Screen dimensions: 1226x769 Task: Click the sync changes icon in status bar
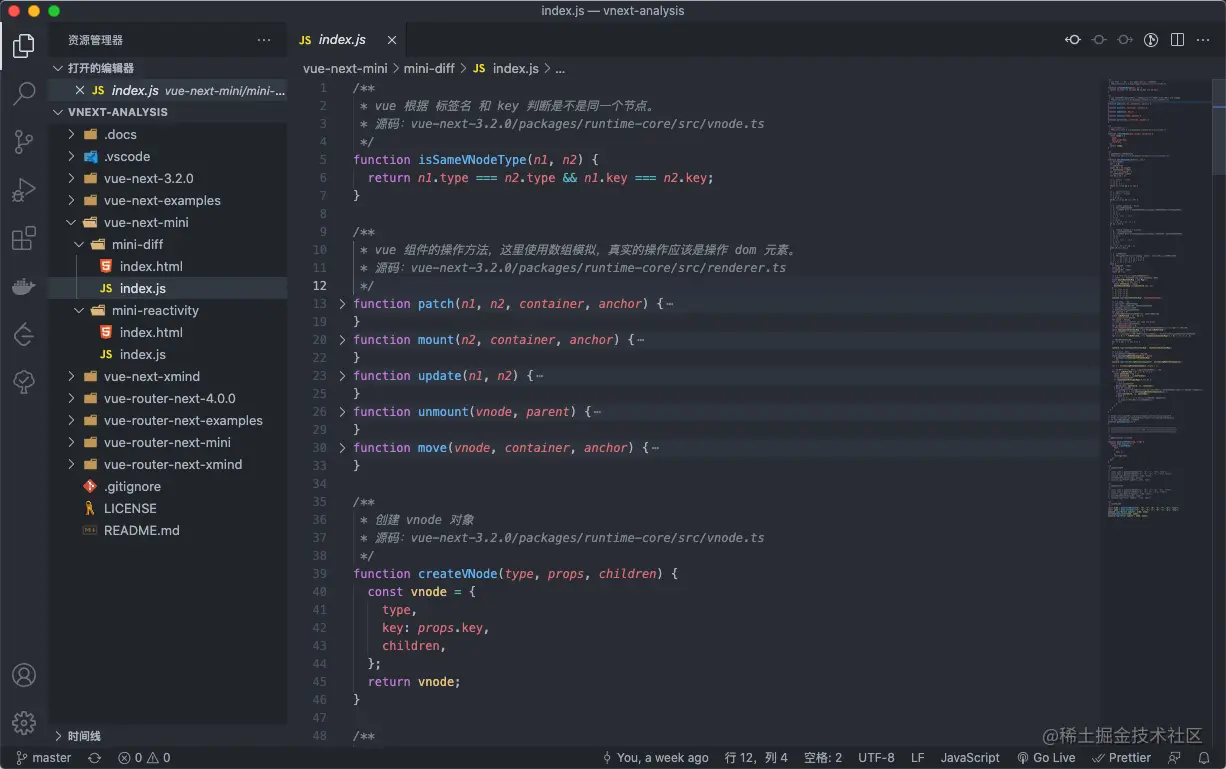click(x=95, y=758)
